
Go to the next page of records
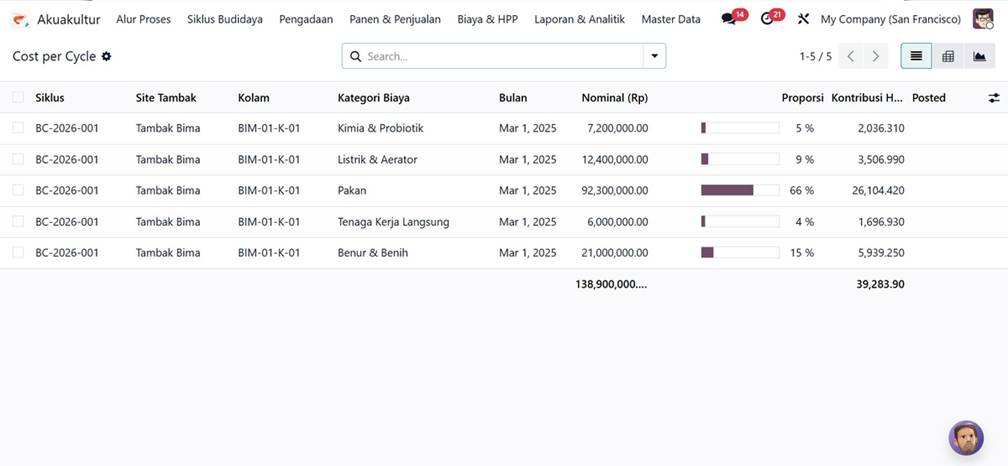coord(876,56)
